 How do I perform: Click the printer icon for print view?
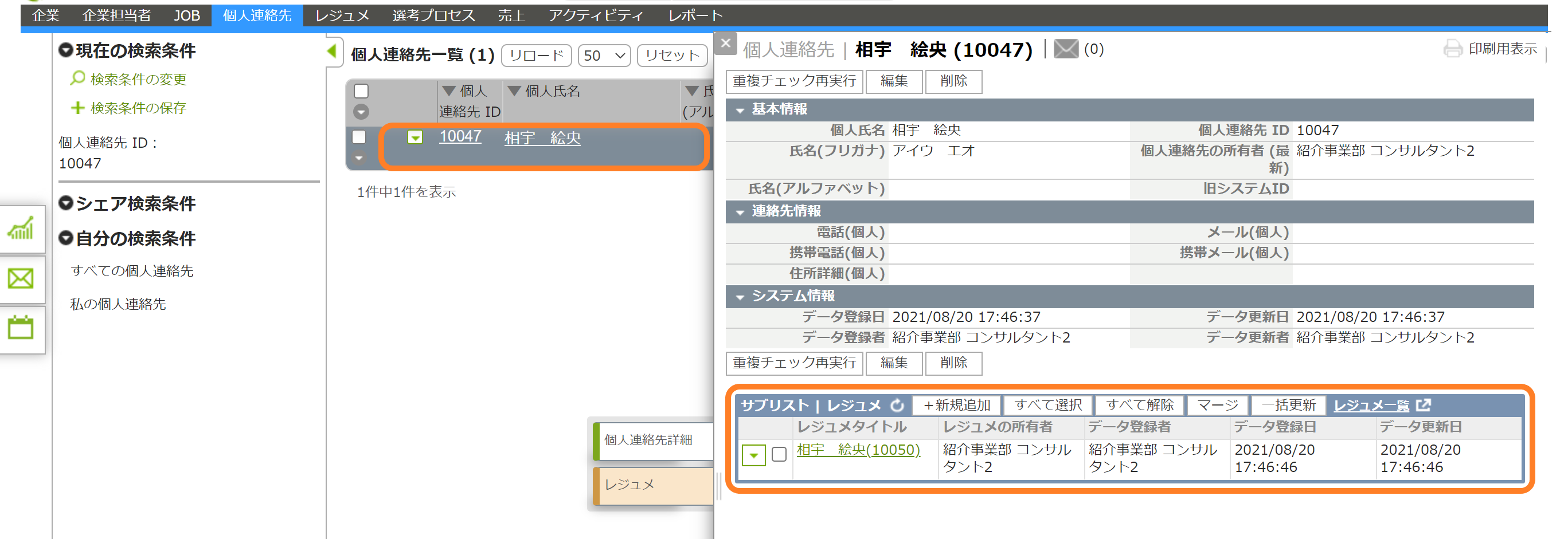(x=1453, y=49)
